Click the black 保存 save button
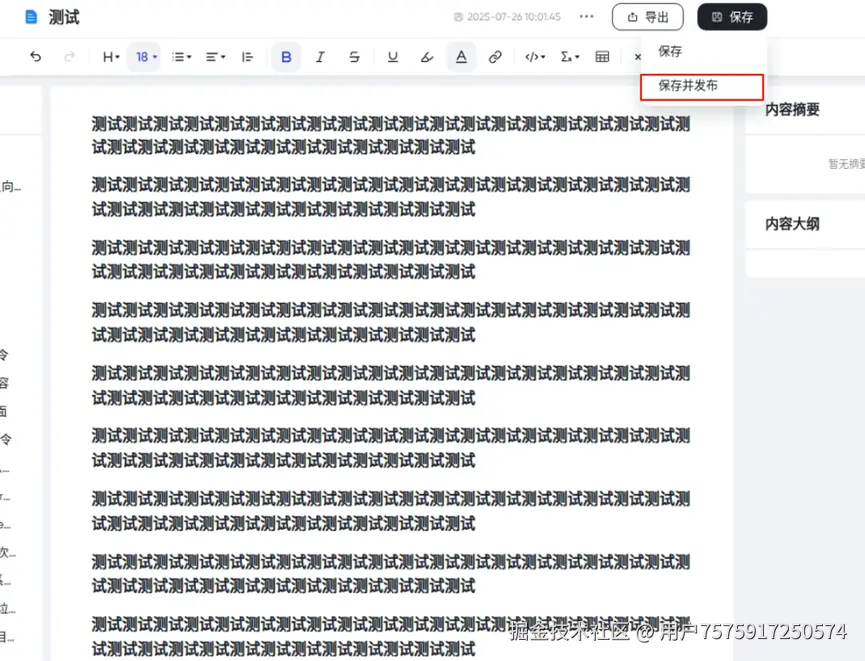865x661 pixels. 732,17
